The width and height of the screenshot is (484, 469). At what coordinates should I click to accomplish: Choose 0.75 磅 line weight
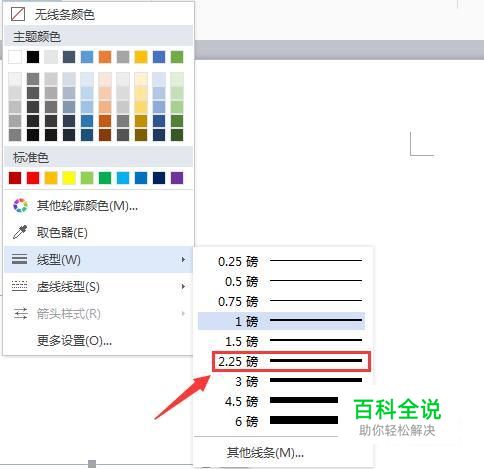coord(282,301)
